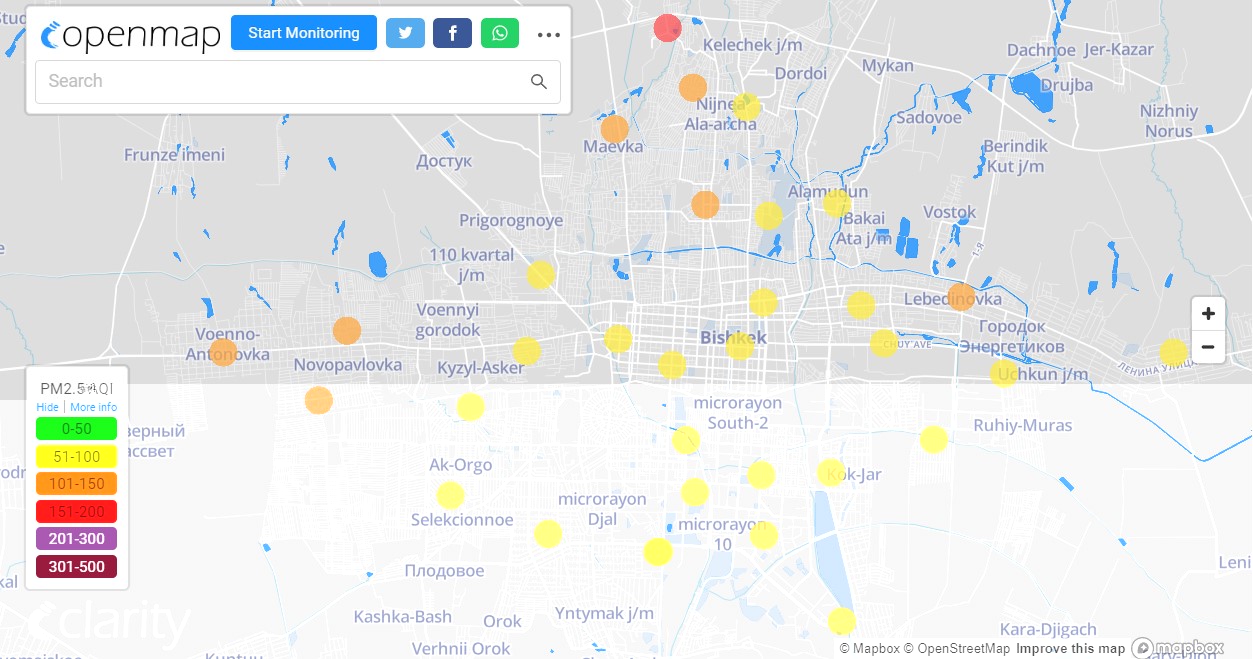Click the green 0-50 legend swatch
Viewport: 1253px width, 659px height.
click(76, 429)
